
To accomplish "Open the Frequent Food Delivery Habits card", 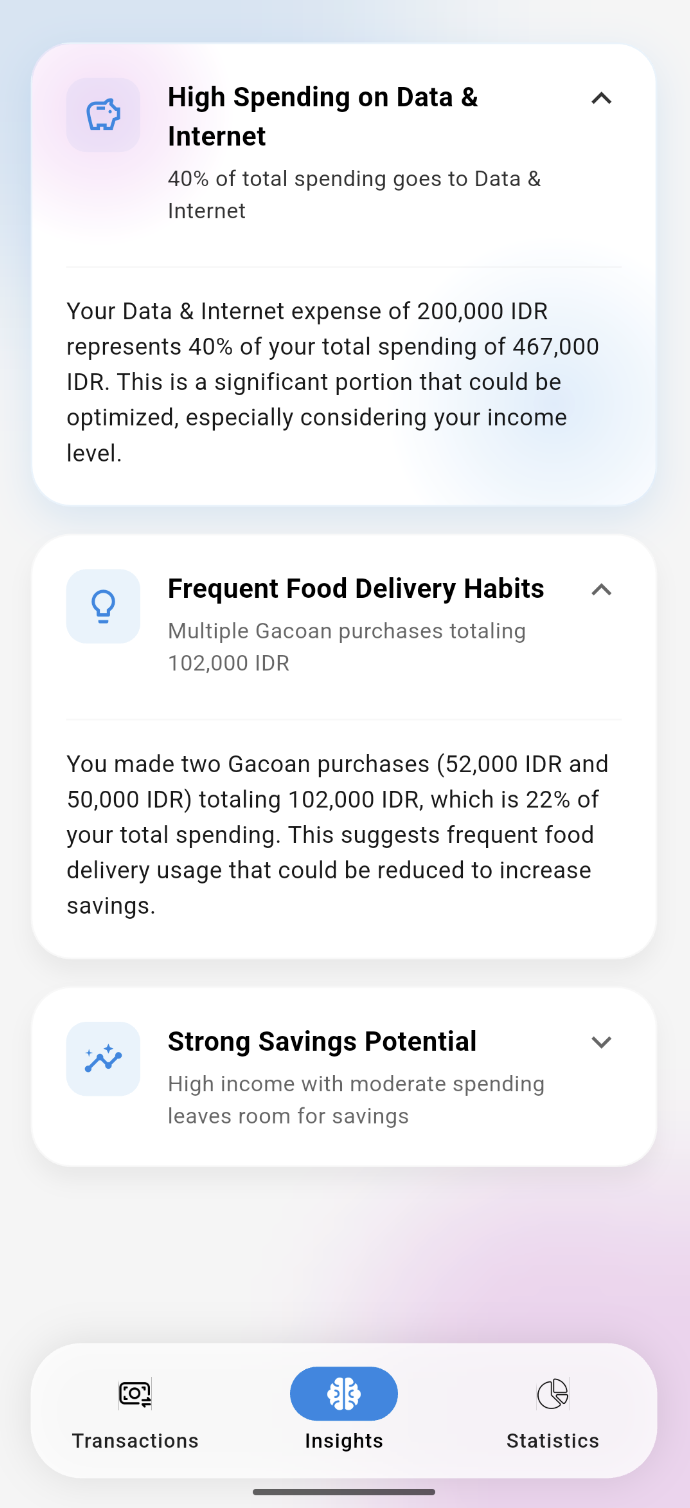I will click(x=355, y=588).
